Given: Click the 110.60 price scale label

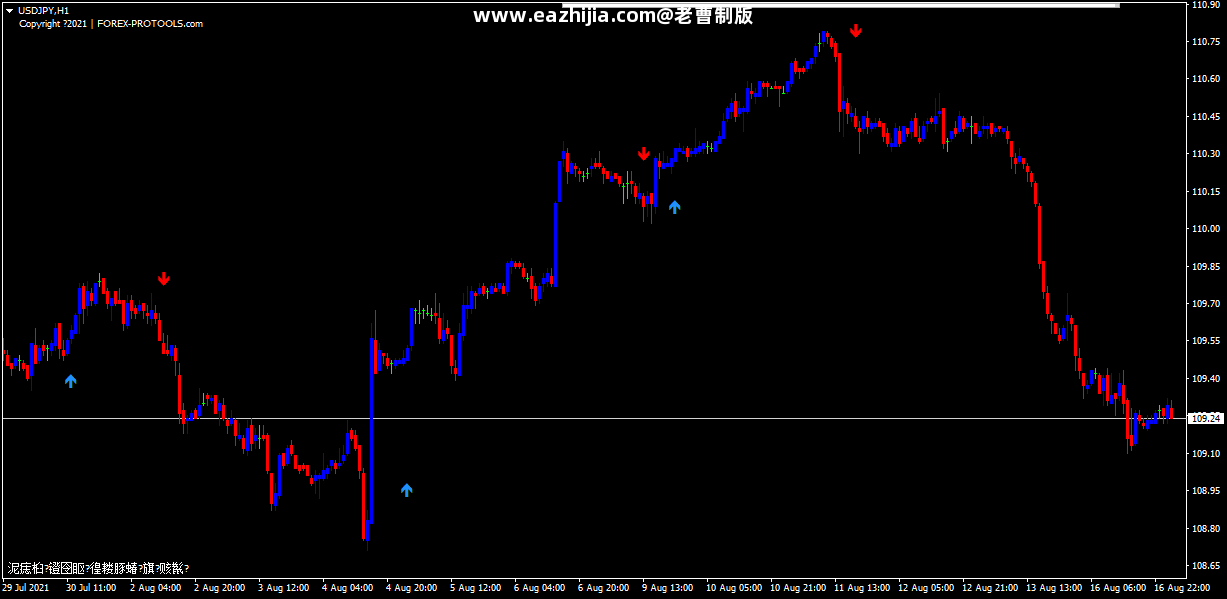Looking at the screenshot, I should pyautogui.click(x=1206, y=79).
